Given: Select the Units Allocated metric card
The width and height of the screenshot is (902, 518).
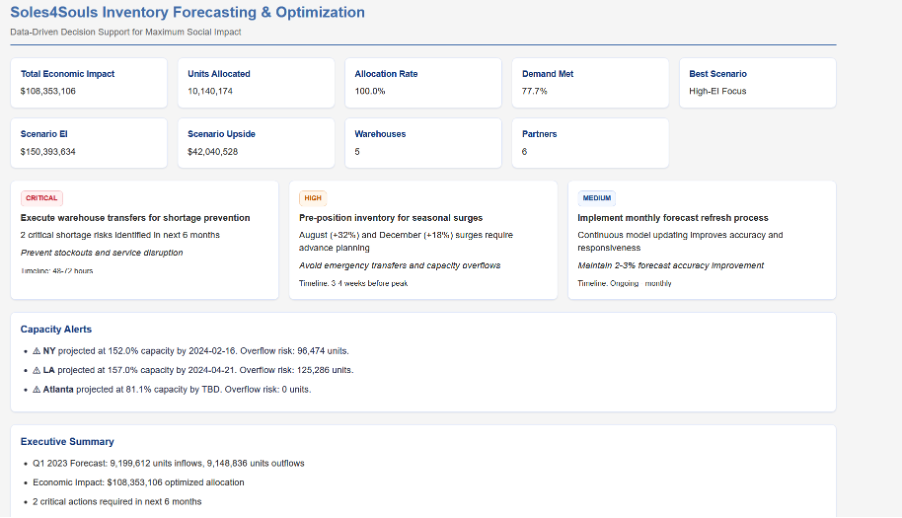Looking at the screenshot, I should click(256, 82).
